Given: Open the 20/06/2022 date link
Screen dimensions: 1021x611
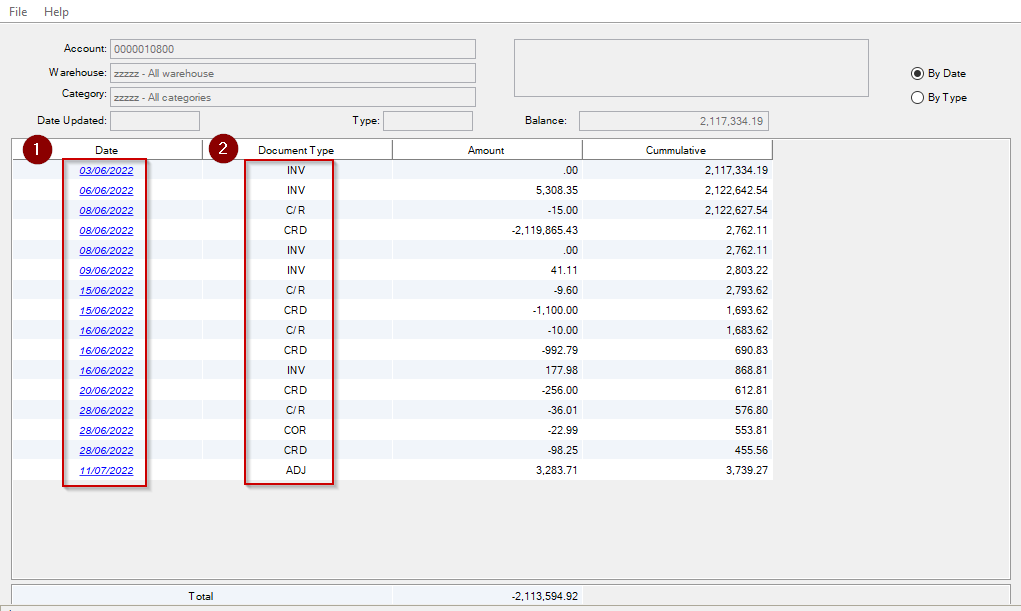Looking at the screenshot, I should click(106, 391).
